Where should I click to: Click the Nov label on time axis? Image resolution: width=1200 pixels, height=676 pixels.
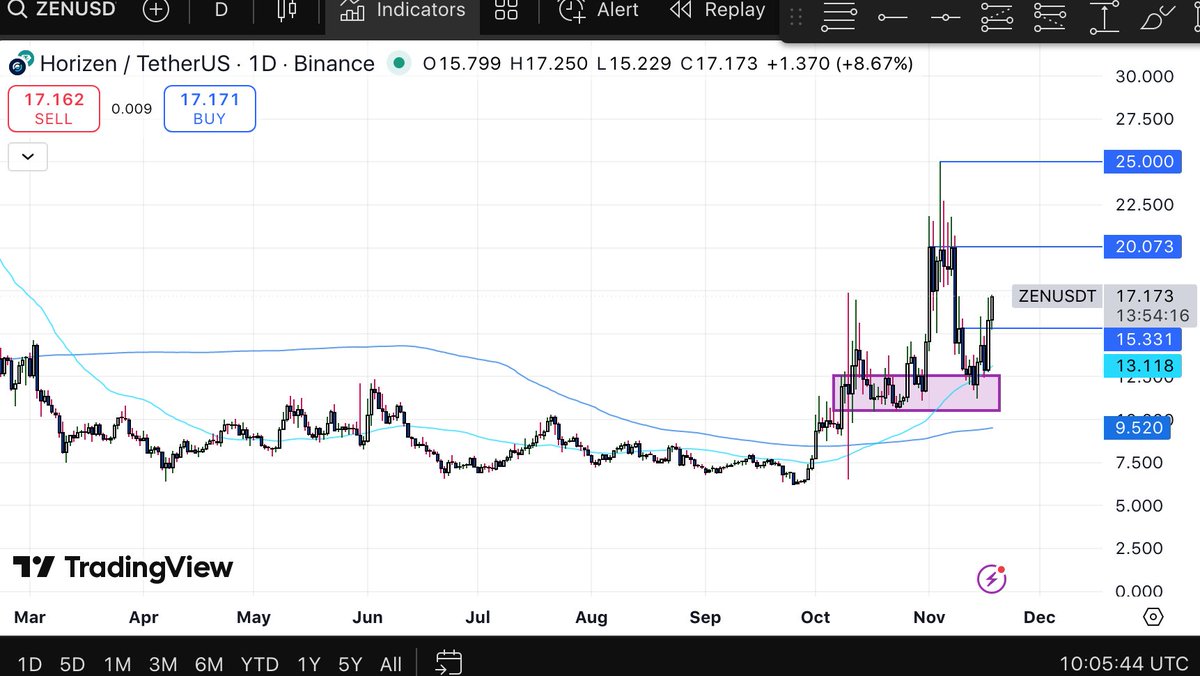tap(929, 617)
